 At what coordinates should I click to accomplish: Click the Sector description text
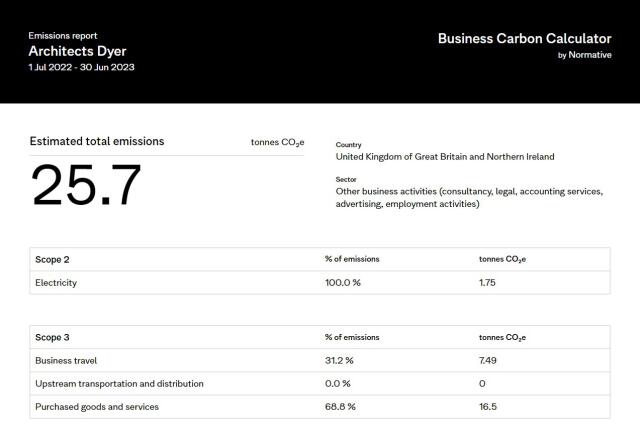point(469,198)
